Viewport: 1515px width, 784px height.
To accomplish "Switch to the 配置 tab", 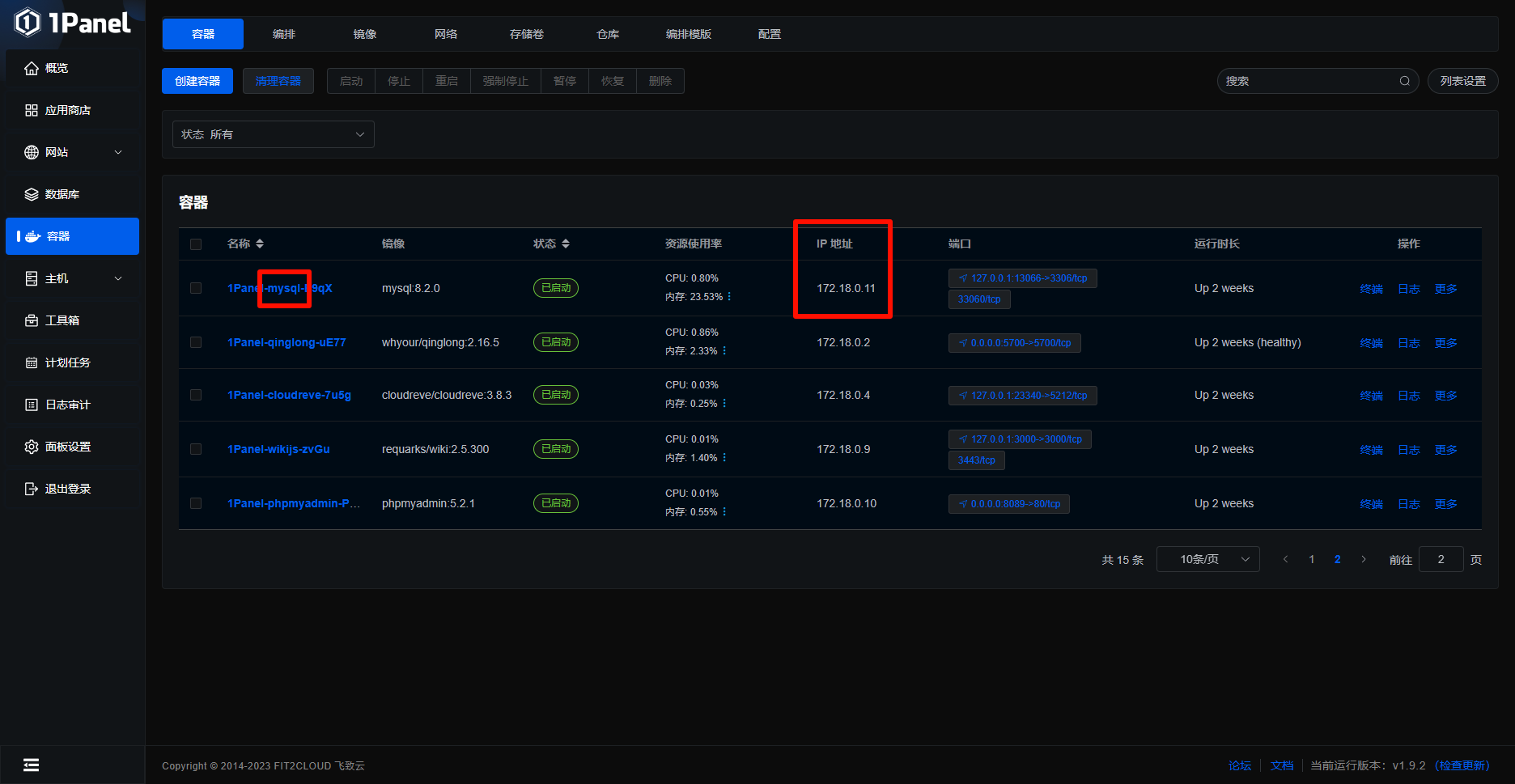I will pyautogui.click(x=770, y=34).
